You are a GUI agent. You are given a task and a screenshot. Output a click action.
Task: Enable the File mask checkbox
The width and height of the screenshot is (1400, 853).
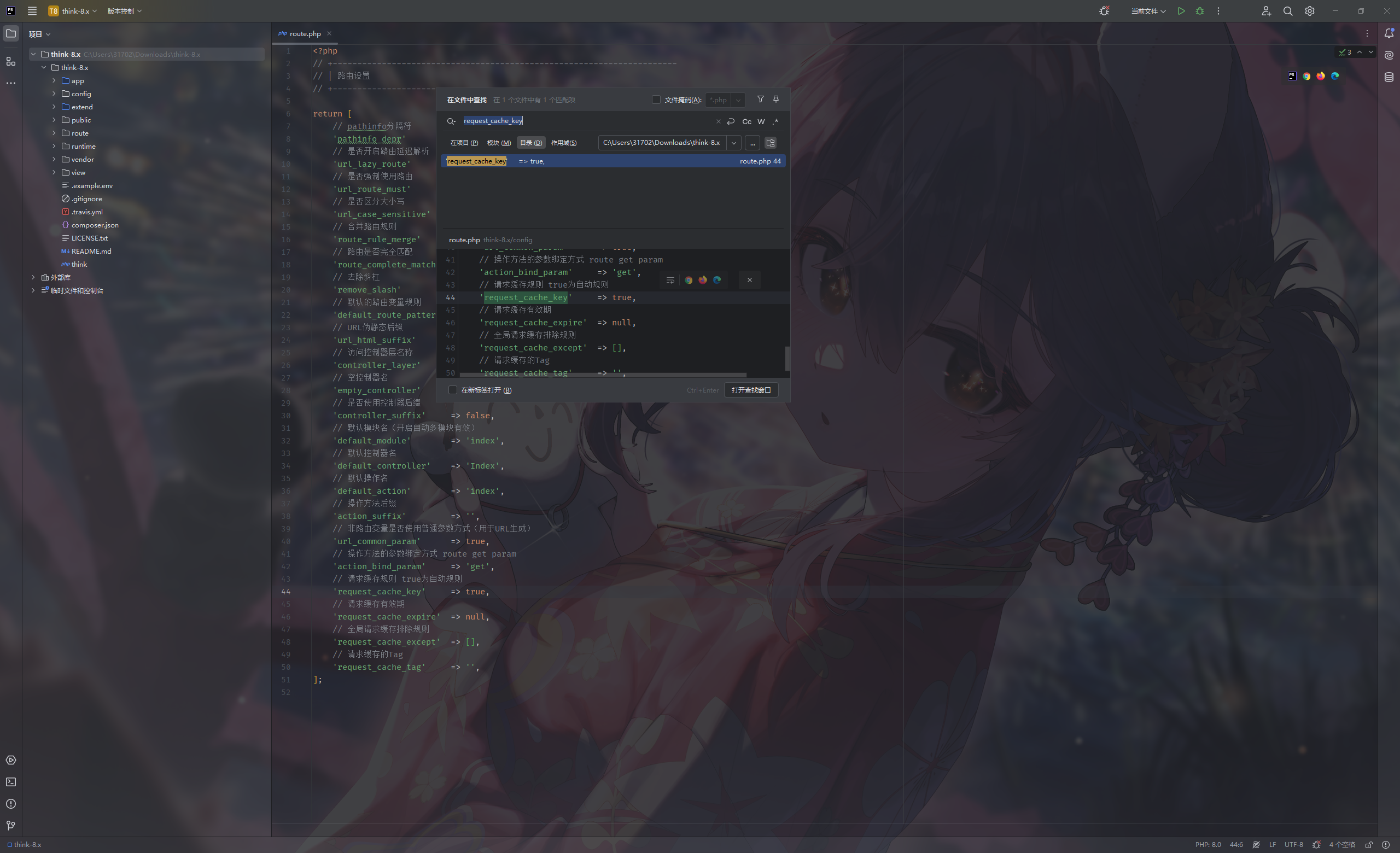point(656,100)
